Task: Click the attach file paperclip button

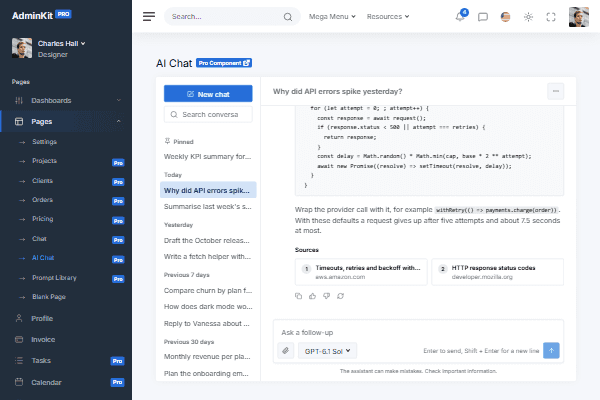Action: [x=286, y=351]
